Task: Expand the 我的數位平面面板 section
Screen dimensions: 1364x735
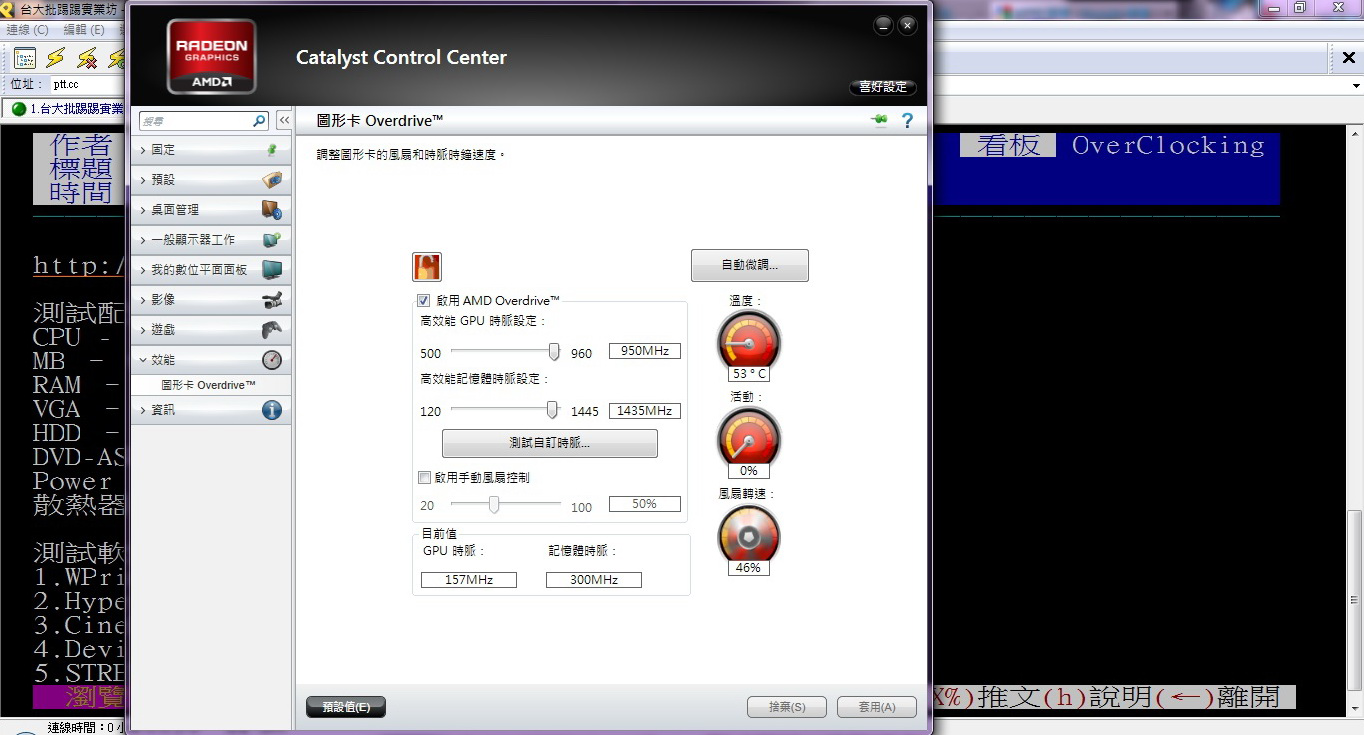Action: [x=211, y=270]
